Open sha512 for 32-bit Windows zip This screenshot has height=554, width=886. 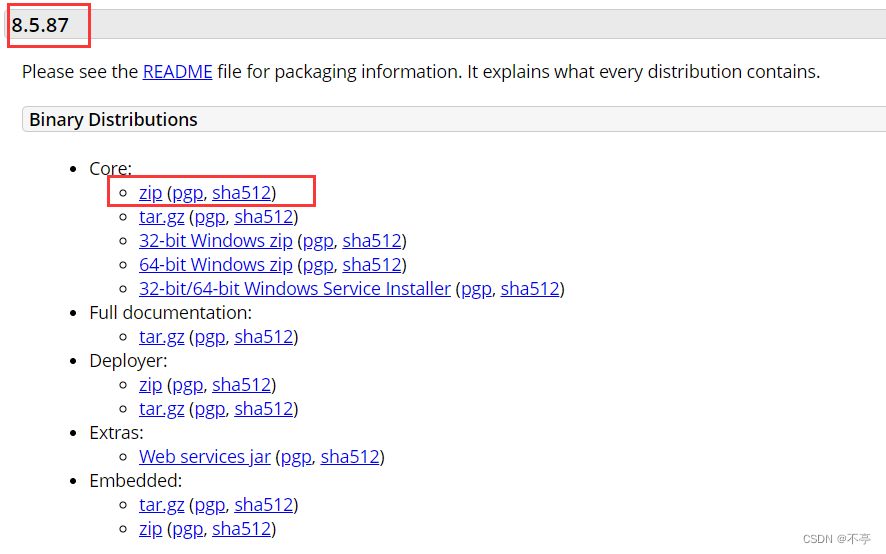(372, 241)
